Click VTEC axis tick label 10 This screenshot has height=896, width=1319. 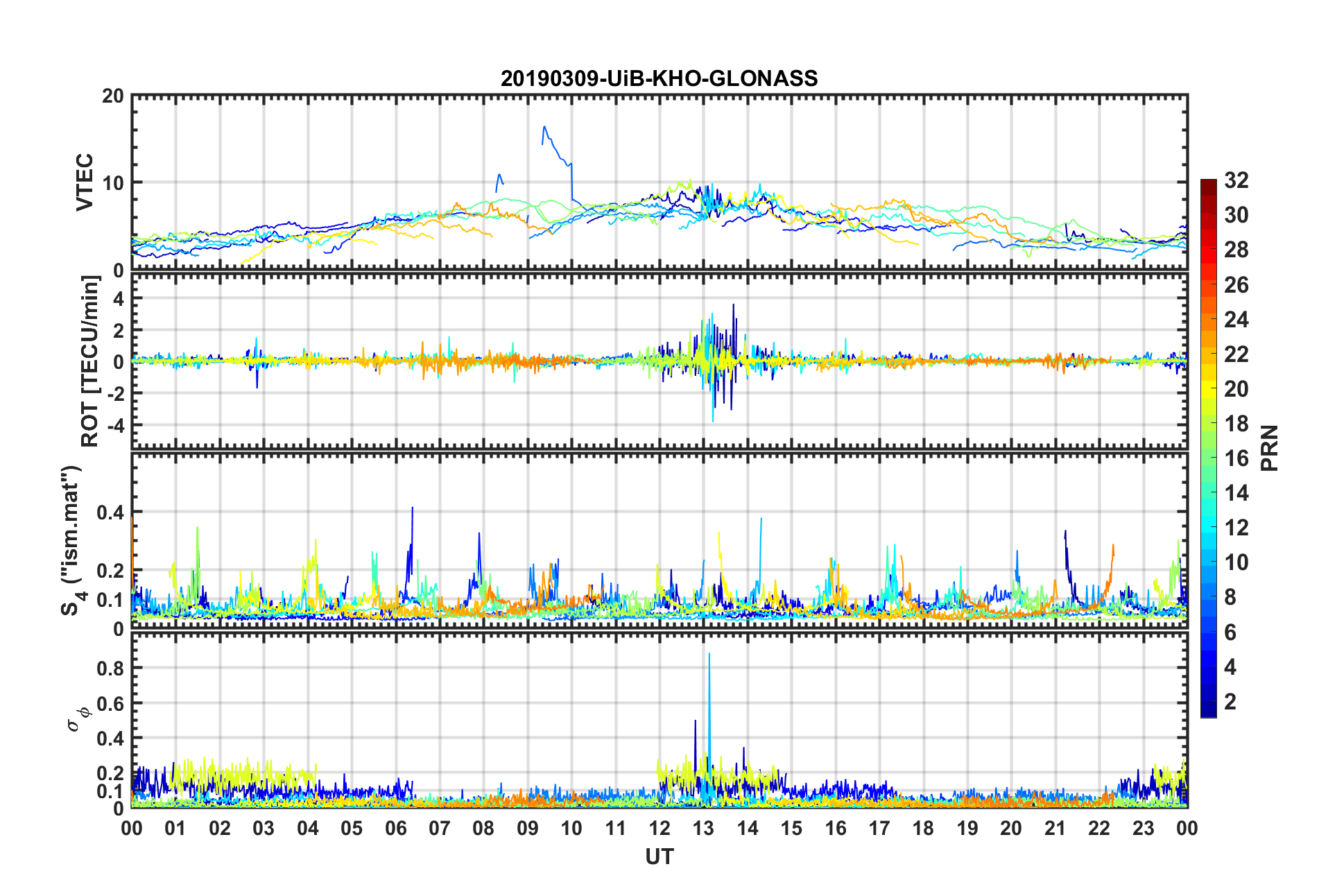pos(113,183)
